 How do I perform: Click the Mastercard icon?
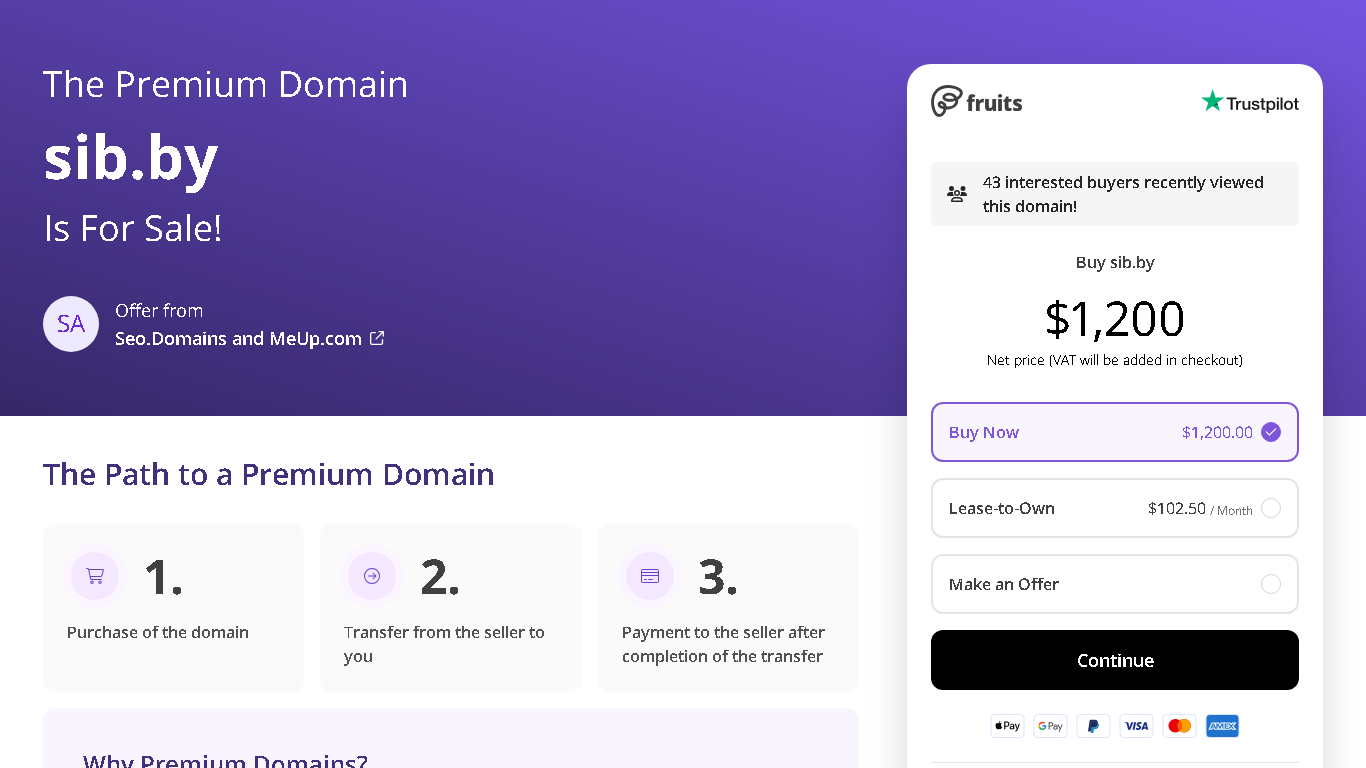(1179, 726)
